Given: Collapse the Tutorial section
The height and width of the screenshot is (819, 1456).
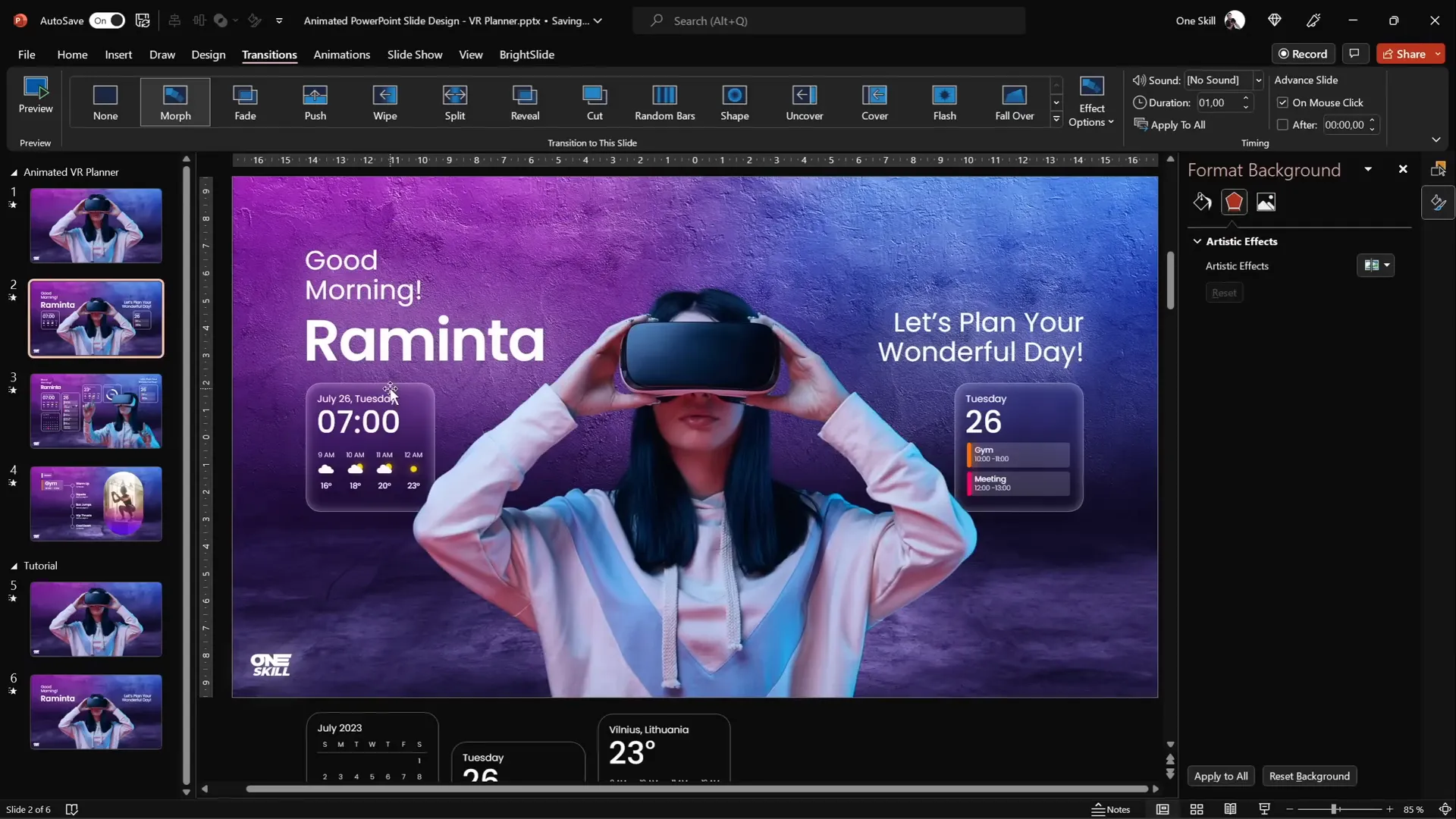Looking at the screenshot, I should click(14, 566).
